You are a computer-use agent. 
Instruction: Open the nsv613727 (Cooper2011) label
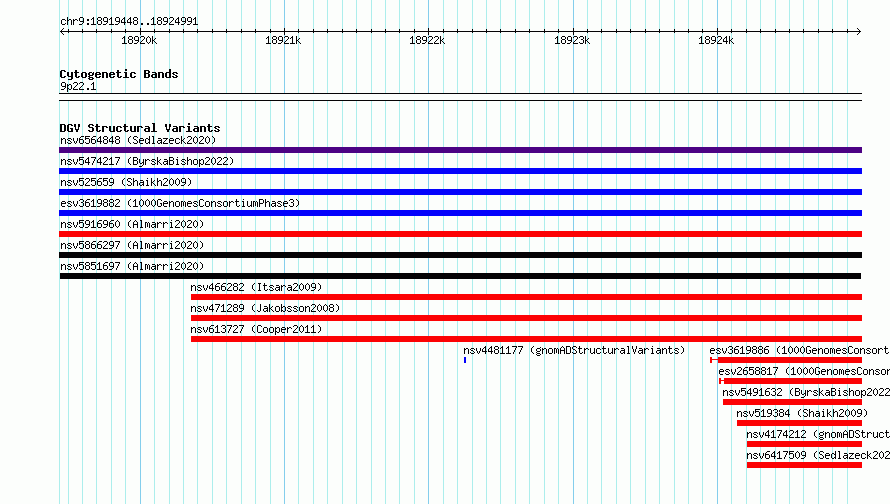[x=256, y=329]
